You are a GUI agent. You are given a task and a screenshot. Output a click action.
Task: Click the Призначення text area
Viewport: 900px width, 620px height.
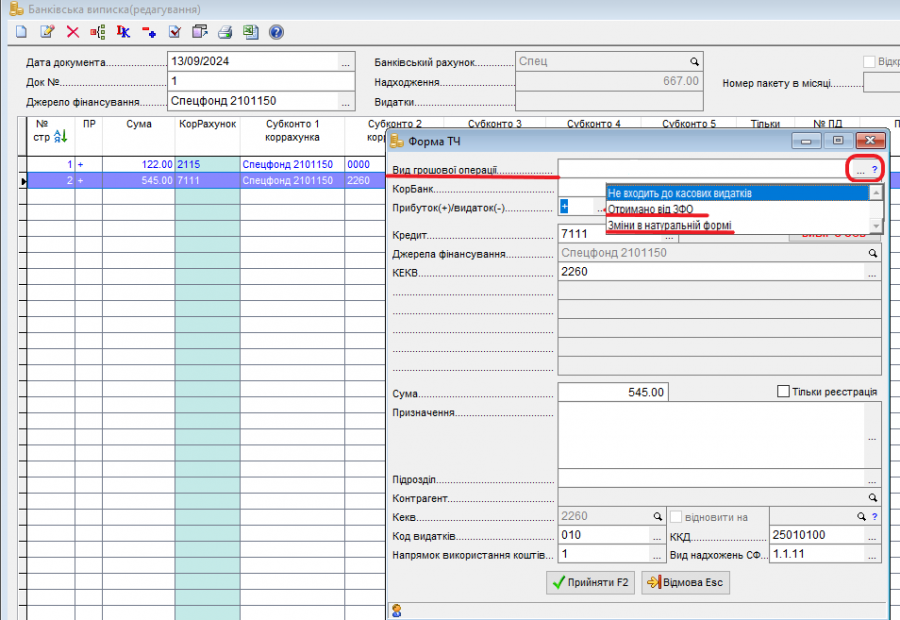pyautogui.click(x=710, y=435)
